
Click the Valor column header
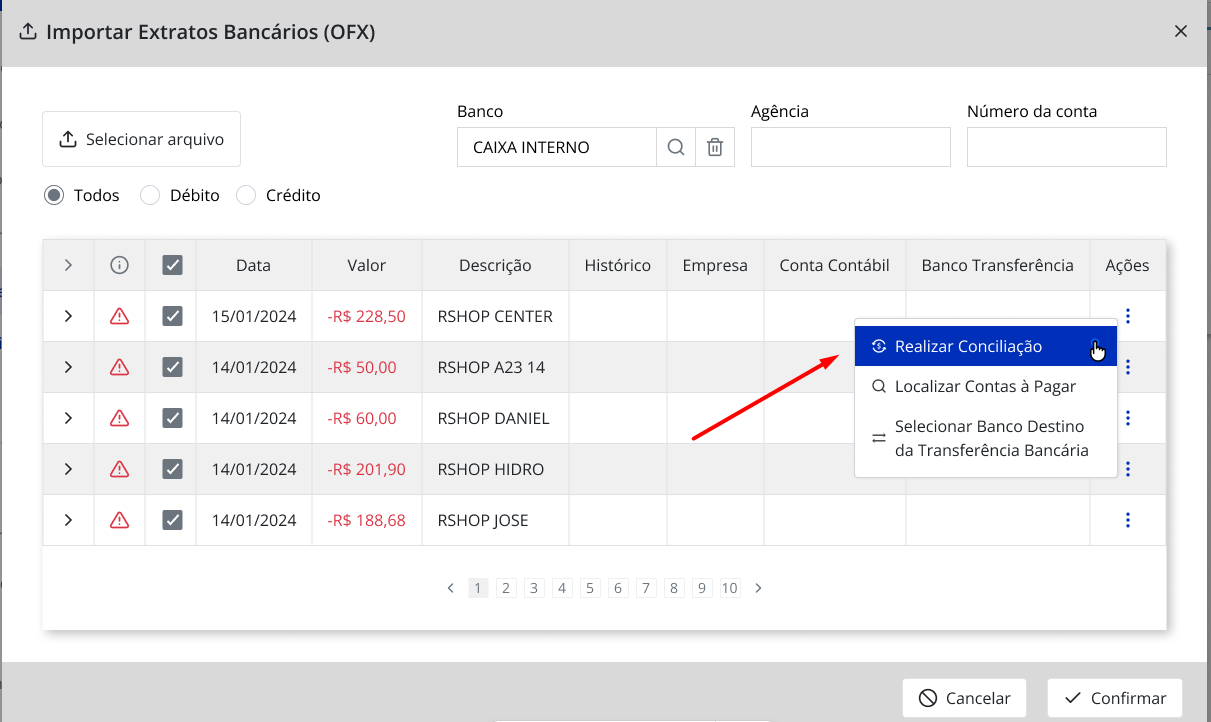[x=367, y=265]
